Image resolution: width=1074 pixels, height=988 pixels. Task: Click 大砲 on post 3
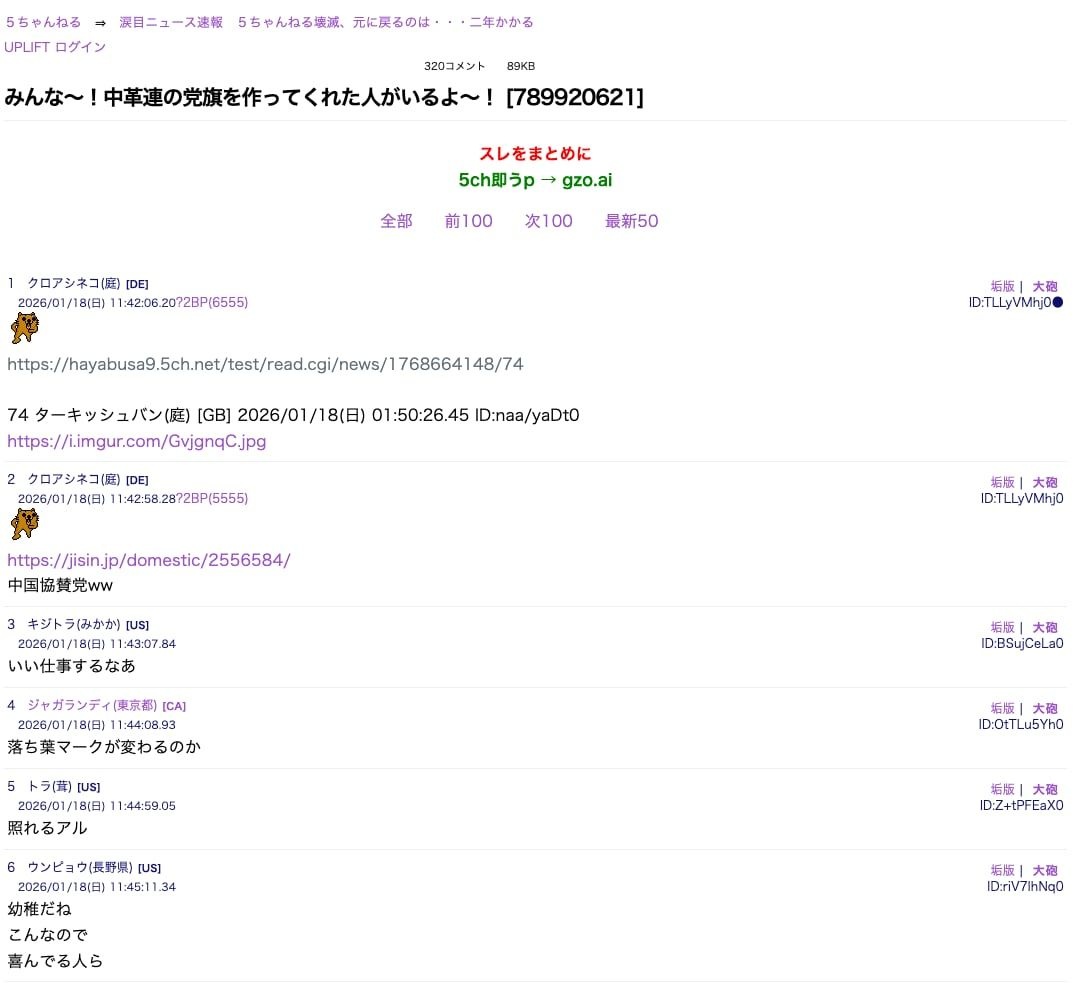point(1045,628)
